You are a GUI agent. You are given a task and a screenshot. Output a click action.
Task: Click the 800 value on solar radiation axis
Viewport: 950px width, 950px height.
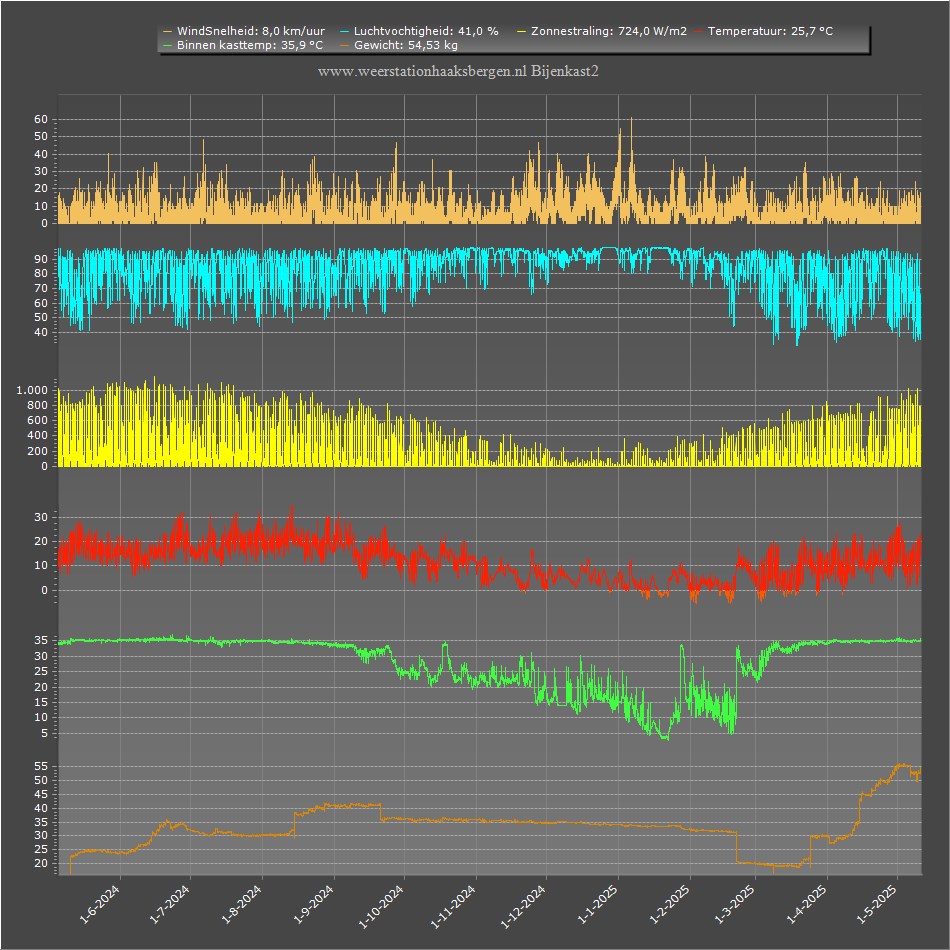point(37,405)
